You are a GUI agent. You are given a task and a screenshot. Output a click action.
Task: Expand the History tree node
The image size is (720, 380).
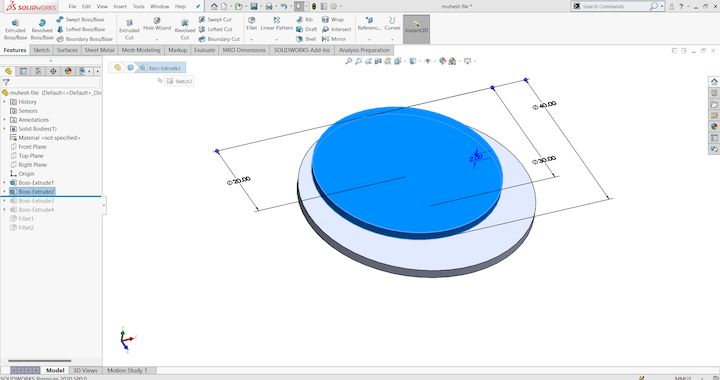(5, 101)
